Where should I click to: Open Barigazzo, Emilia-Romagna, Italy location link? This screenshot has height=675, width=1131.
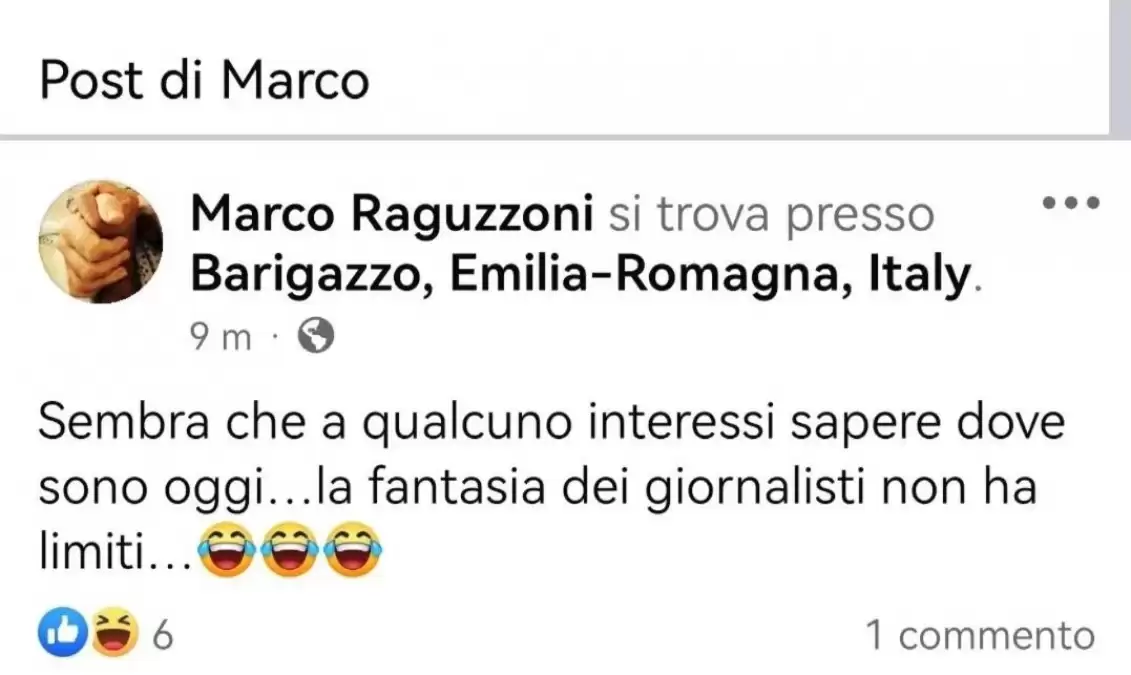click(581, 275)
